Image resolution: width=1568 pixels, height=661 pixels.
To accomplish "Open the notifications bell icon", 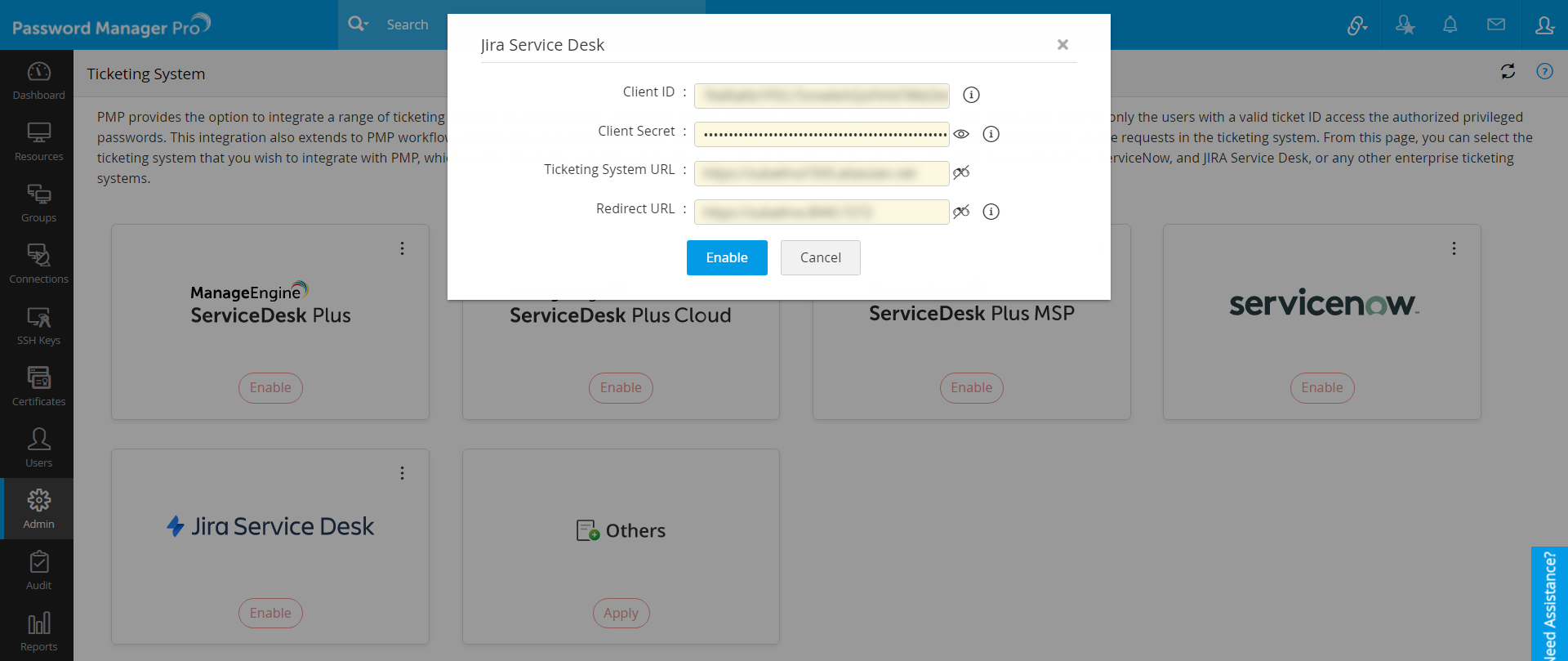I will pyautogui.click(x=1450, y=25).
